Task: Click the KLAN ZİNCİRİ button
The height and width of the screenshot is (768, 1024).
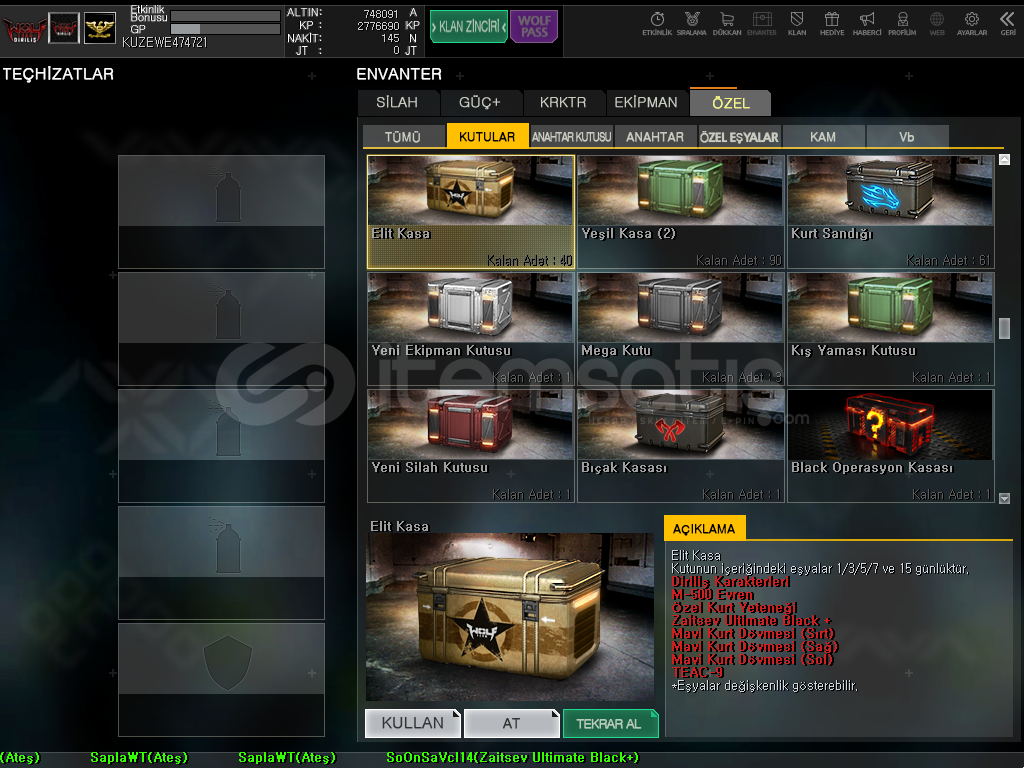Action: [468, 27]
